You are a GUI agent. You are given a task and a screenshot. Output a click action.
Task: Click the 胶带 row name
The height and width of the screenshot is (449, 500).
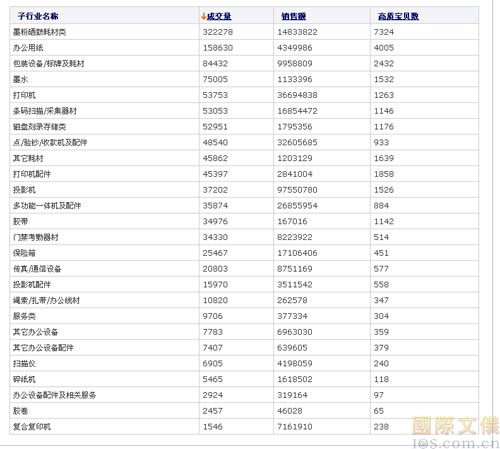20,221
